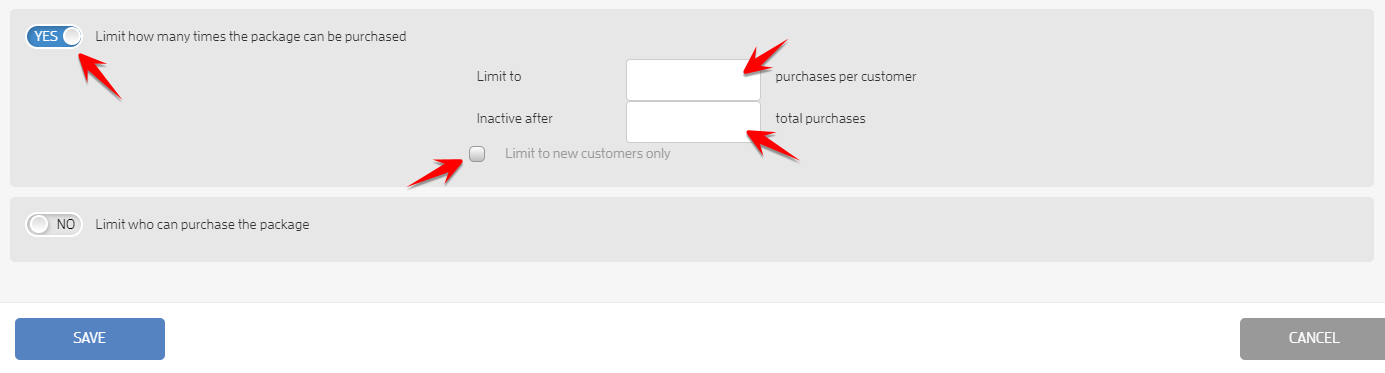Screen dimensions: 1385x373
Task: Turn off the YES purchase limit toggle
Action: [x=54, y=36]
